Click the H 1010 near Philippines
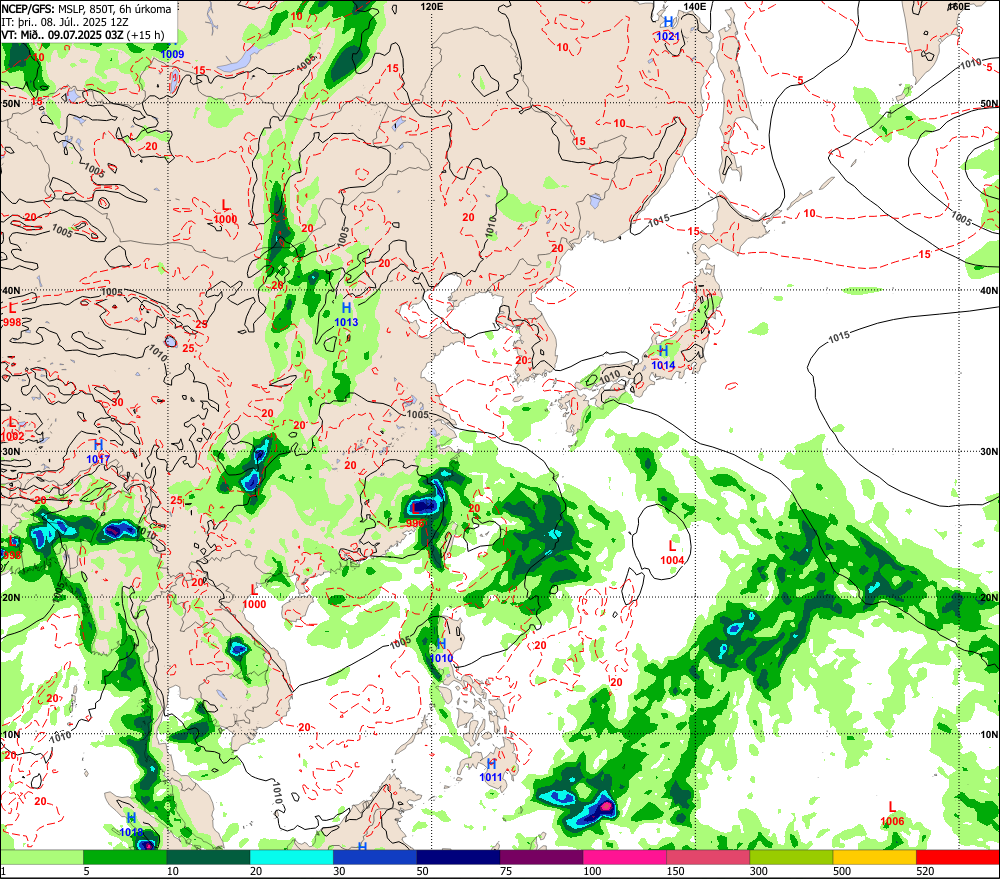The height and width of the screenshot is (879, 1000). click(441, 651)
